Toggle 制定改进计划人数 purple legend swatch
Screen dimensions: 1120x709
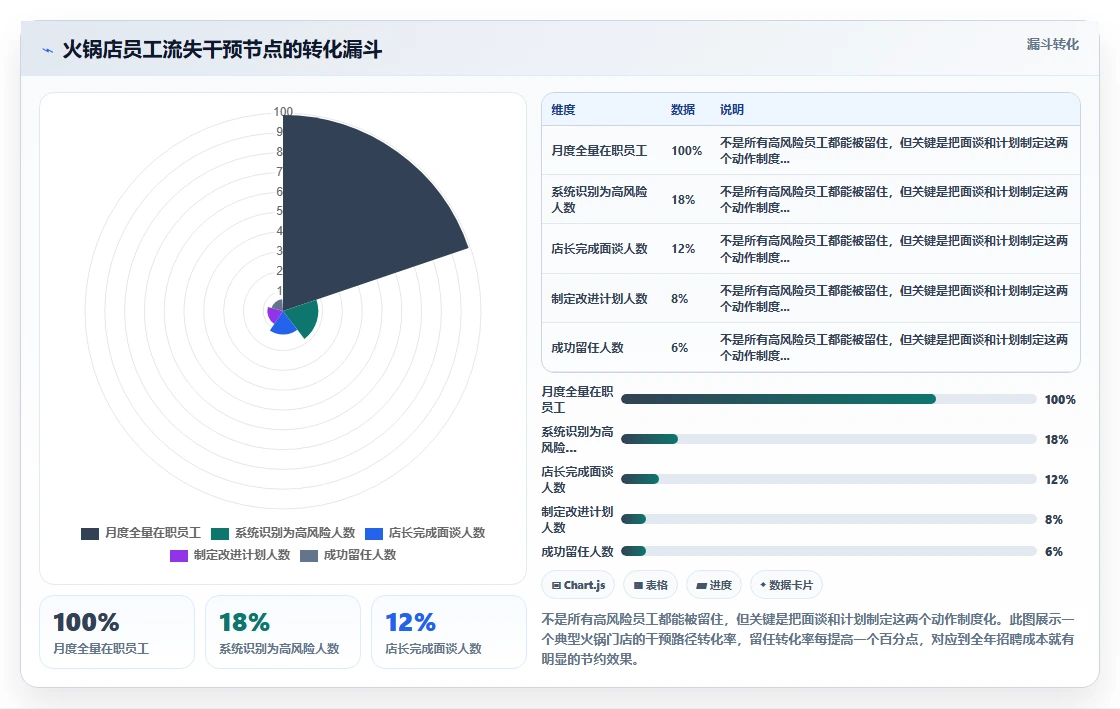[179, 555]
